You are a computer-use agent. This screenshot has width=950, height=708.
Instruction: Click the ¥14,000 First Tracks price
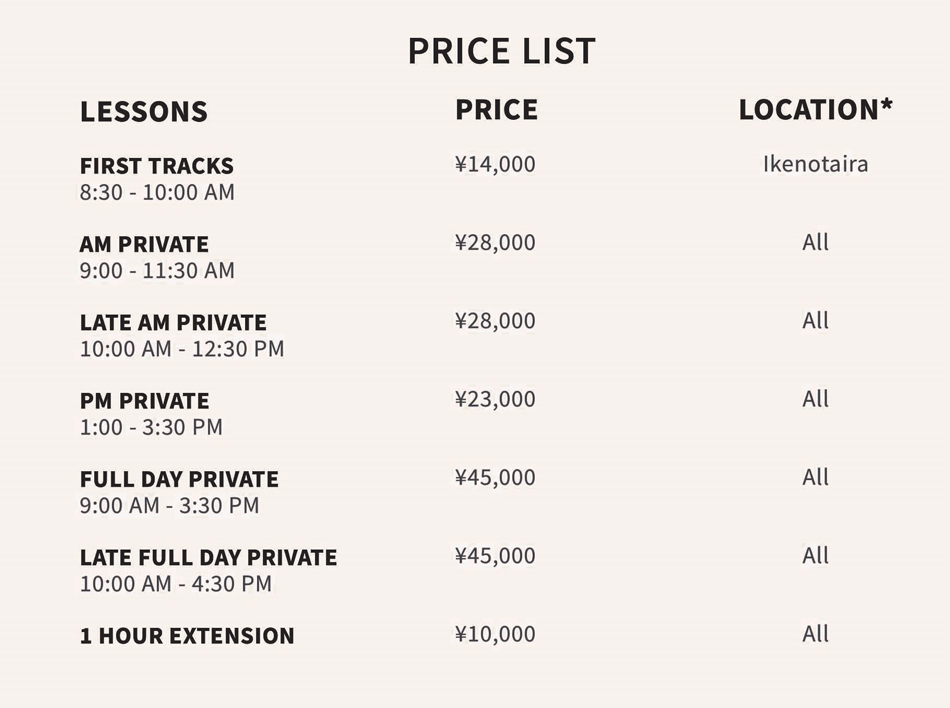tap(495, 164)
